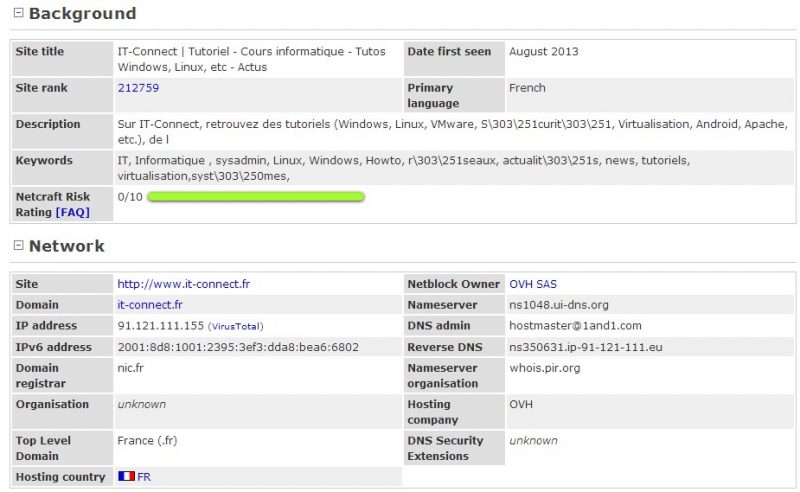Open the Netcraft Risk Rating FAQ link
Viewport: 800px width, 492px height.
[x=73, y=212]
